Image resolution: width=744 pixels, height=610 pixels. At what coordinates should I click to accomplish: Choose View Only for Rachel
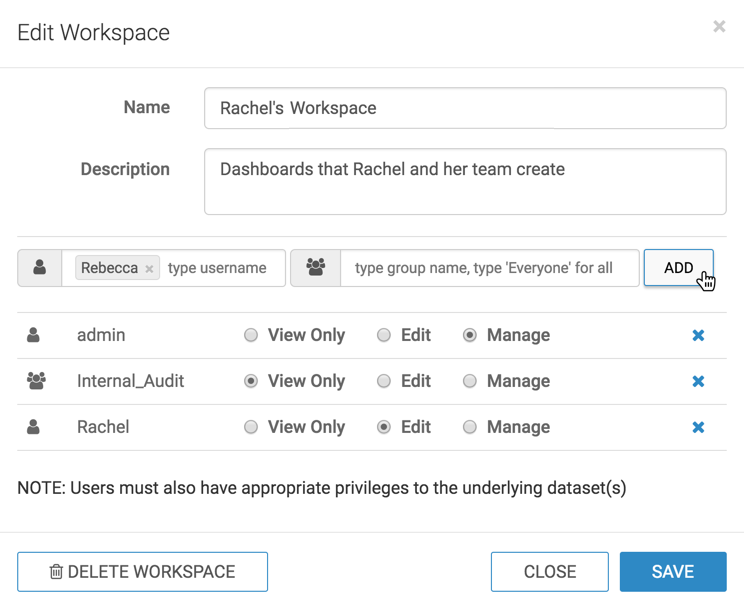pyautogui.click(x=251, y=427)
